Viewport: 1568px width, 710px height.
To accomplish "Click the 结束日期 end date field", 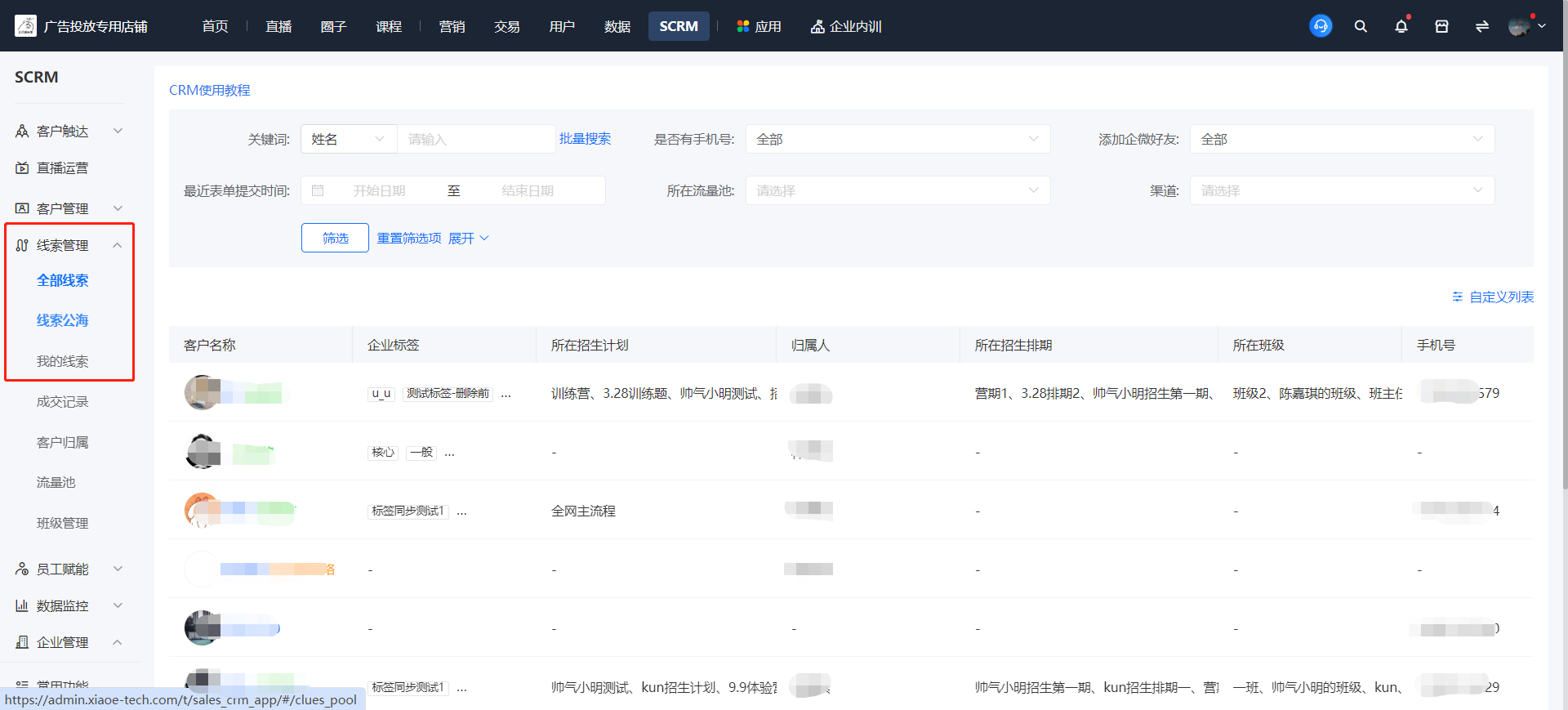I will (x=528, y=190).
